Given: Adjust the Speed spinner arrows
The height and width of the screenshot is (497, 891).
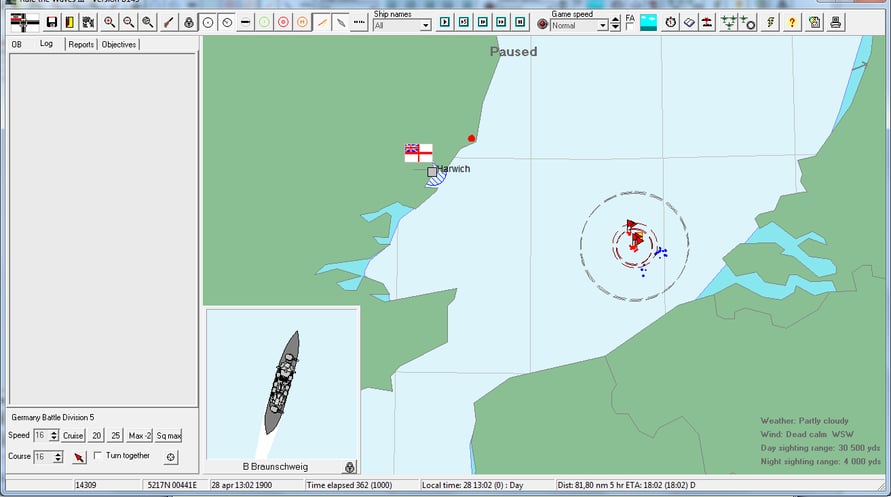Looking at the screenshot, I should [x=54, y=436].
